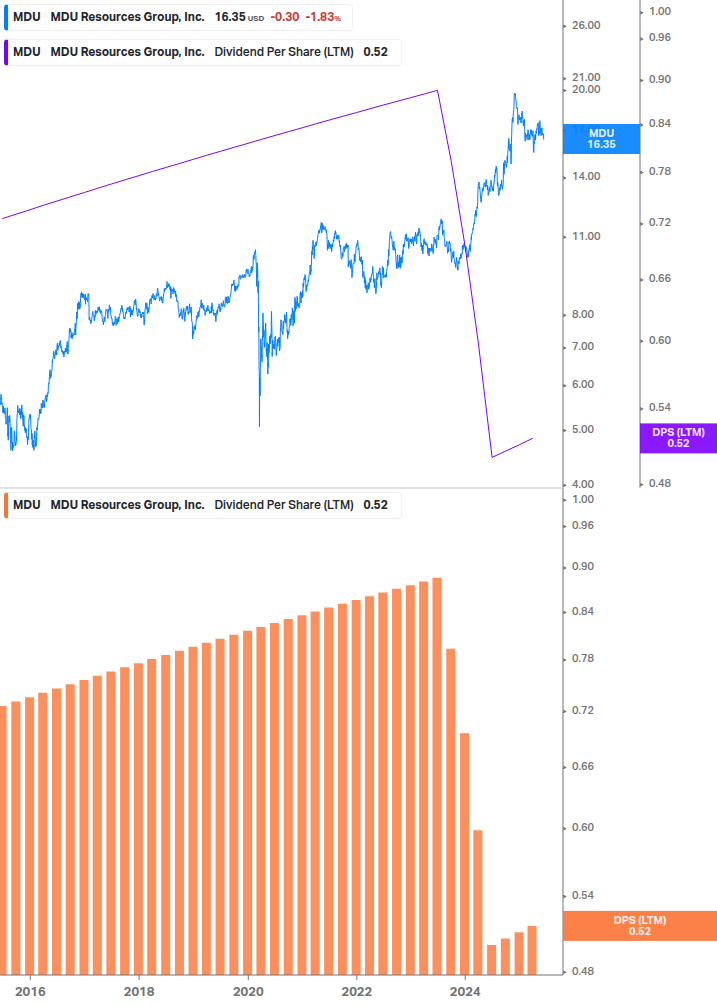Click the tallest orange dividend bar
The width and height of the screenshot is (717, 1005).
pyautogui.click(x=437, y=776)
